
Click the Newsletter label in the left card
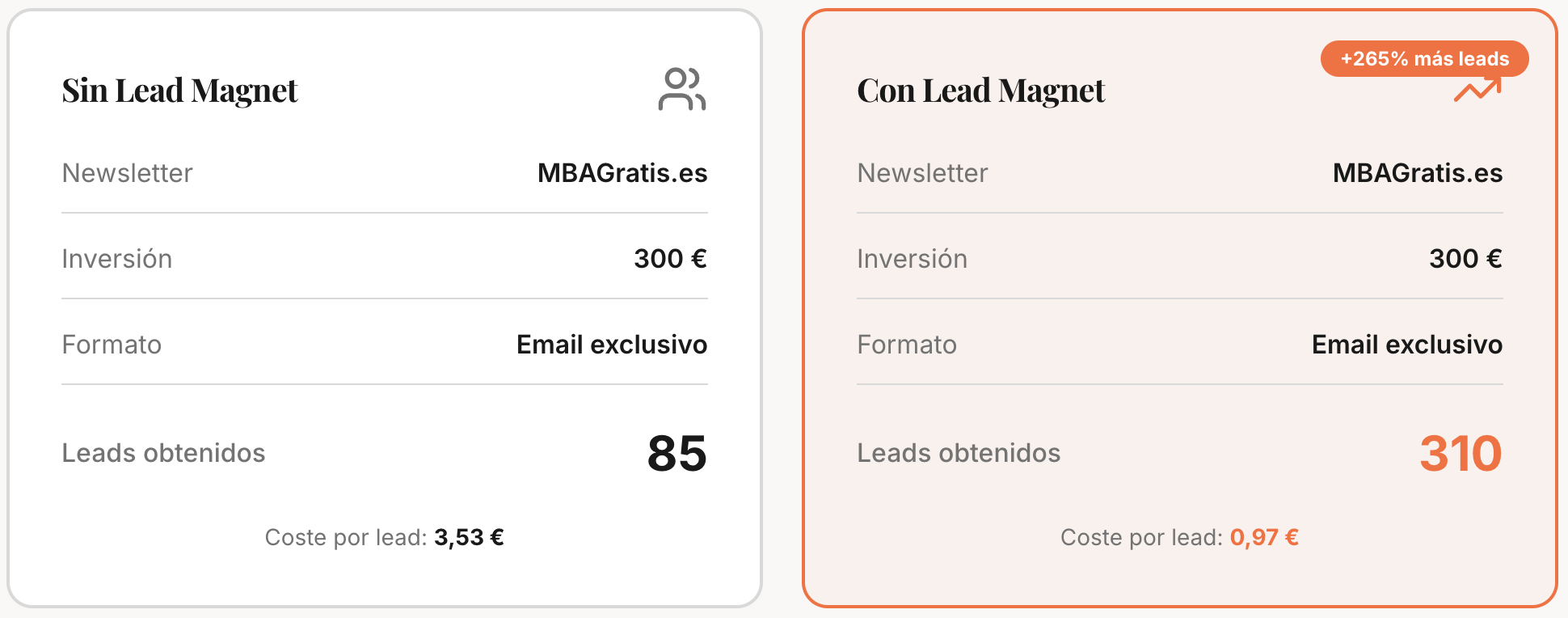click(128, 173)
